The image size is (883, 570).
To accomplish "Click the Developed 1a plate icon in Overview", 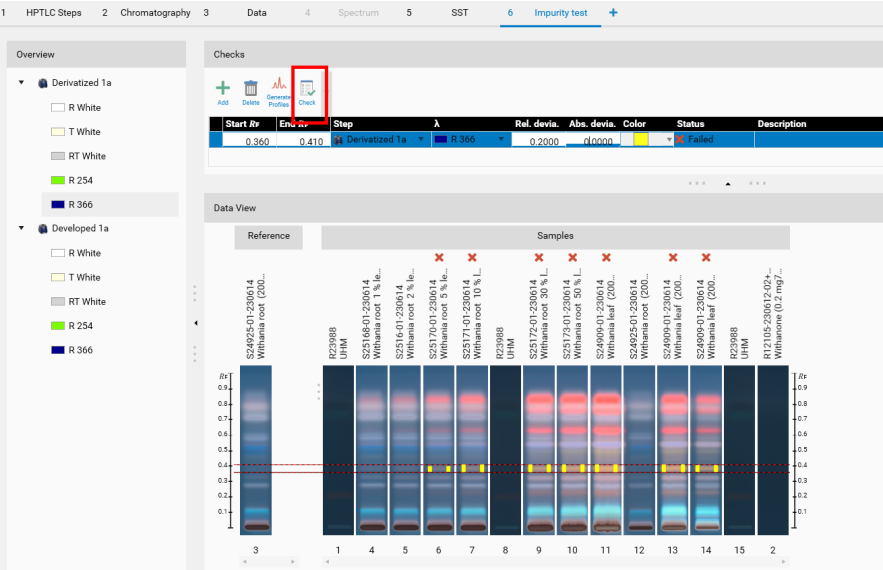I will pyautogui.click(x=42, y=229).
